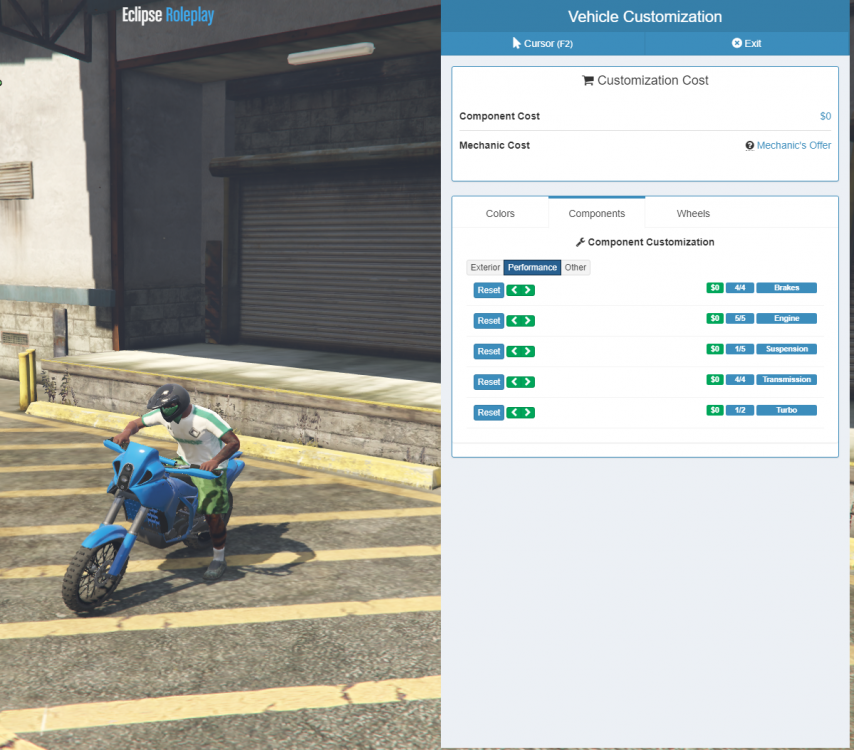Click the Component Cost $0 value
This screenshot has height=750, width=854.
[825, 116]
